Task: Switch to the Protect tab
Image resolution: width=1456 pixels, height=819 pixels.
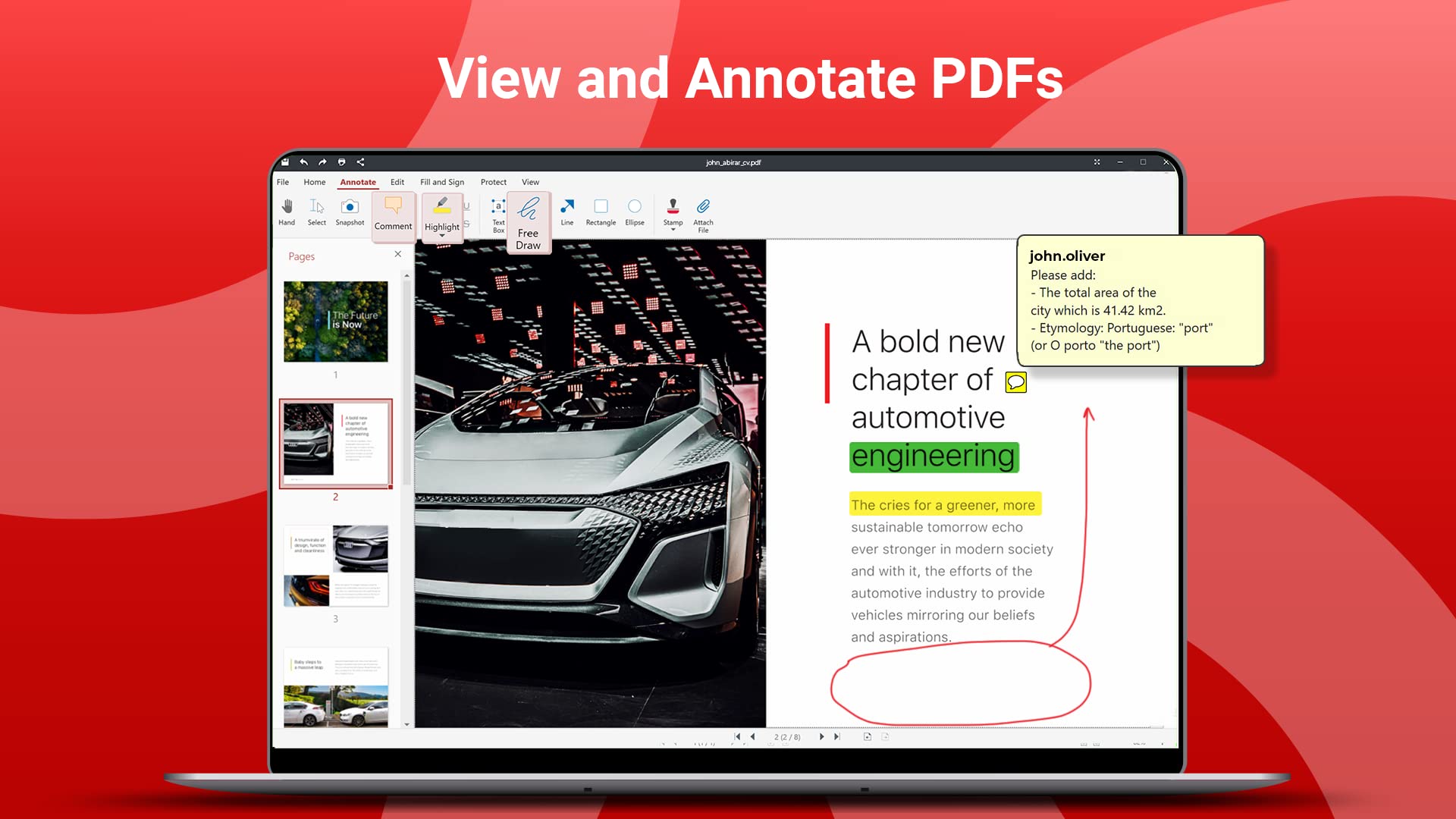Action: pyautogui.click(x=493, y=182)
